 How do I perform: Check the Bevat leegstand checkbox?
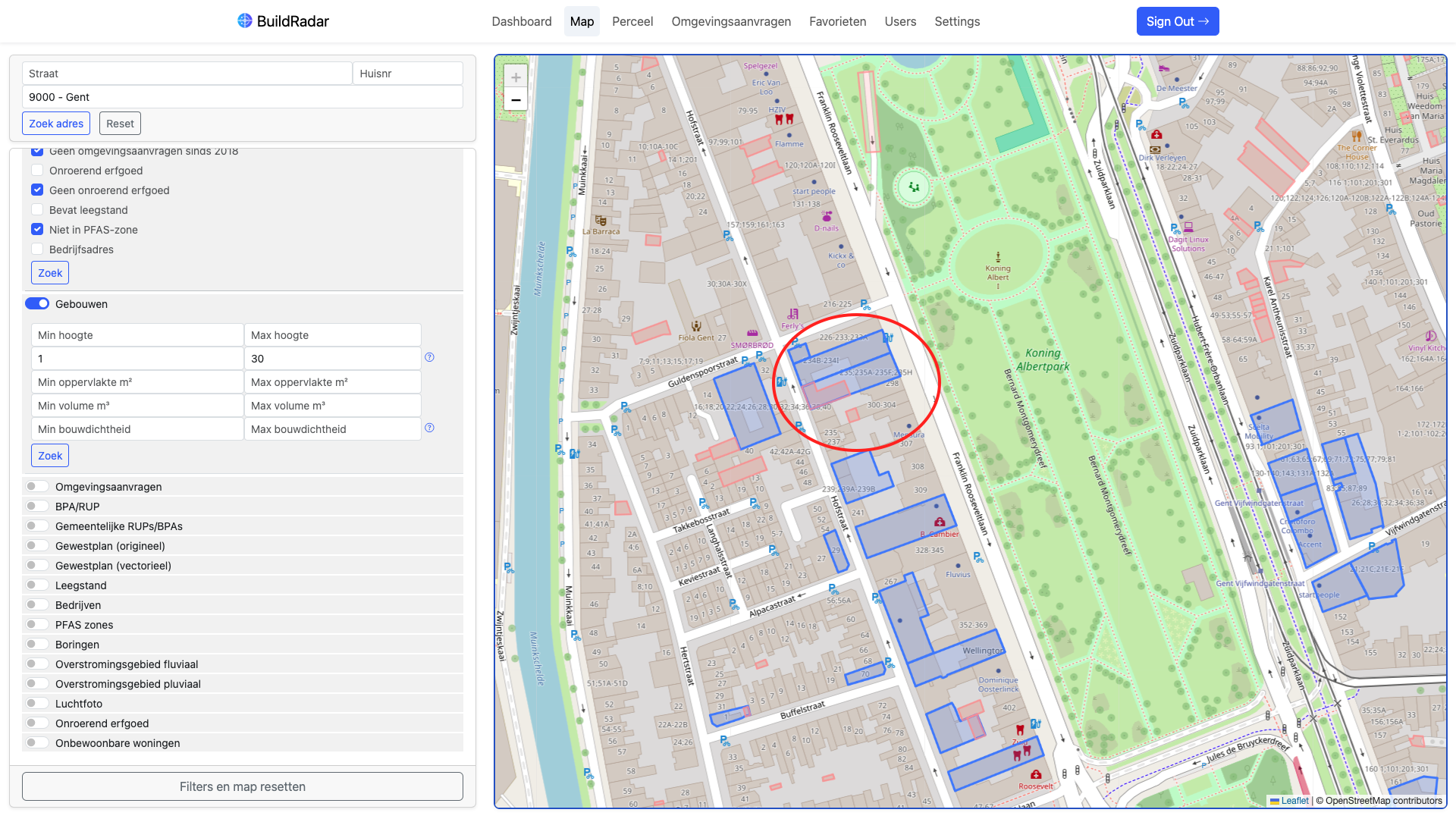[x=37, y=210]
